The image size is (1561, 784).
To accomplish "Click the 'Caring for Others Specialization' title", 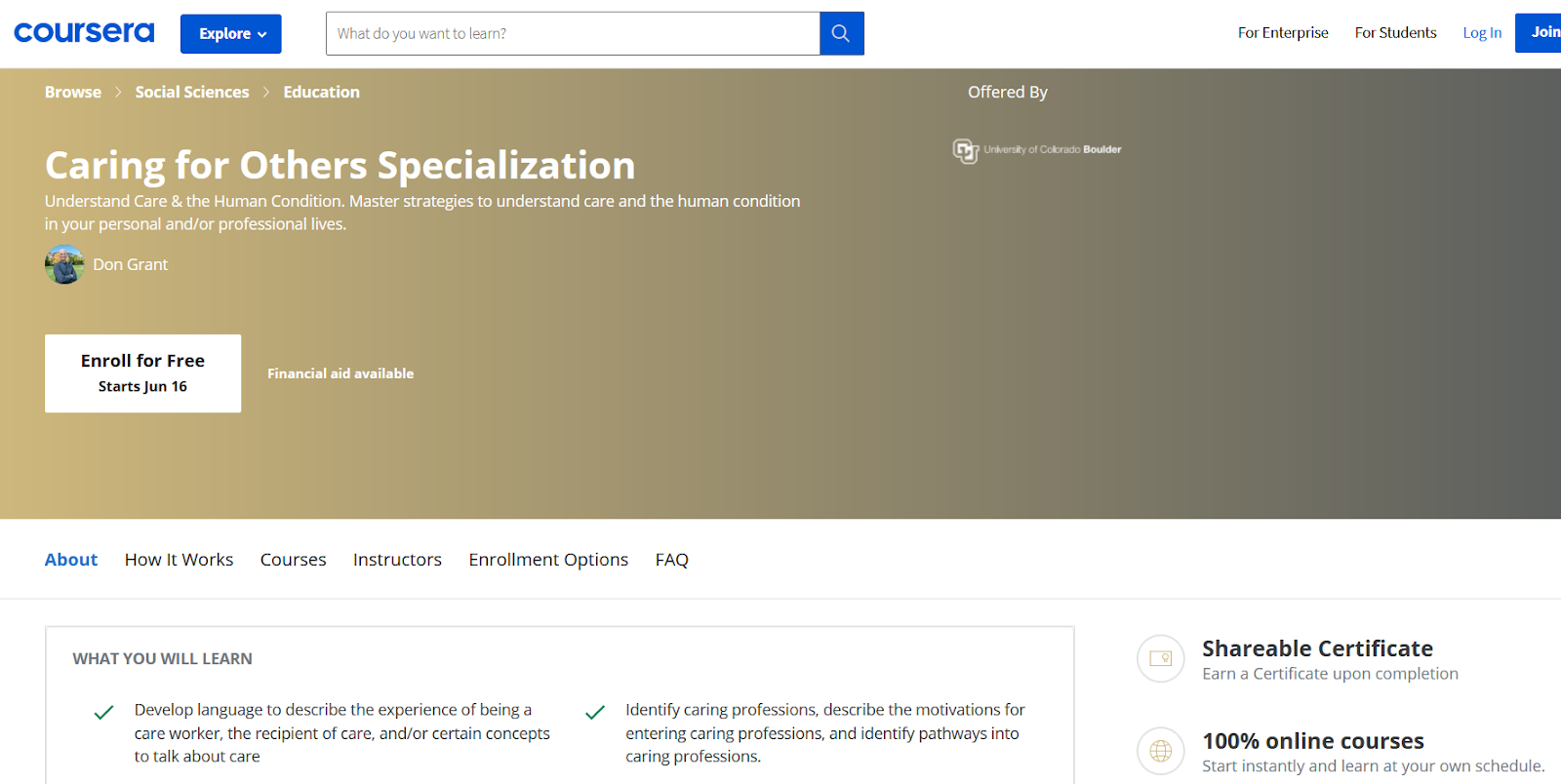I will (x=340, y=166).
